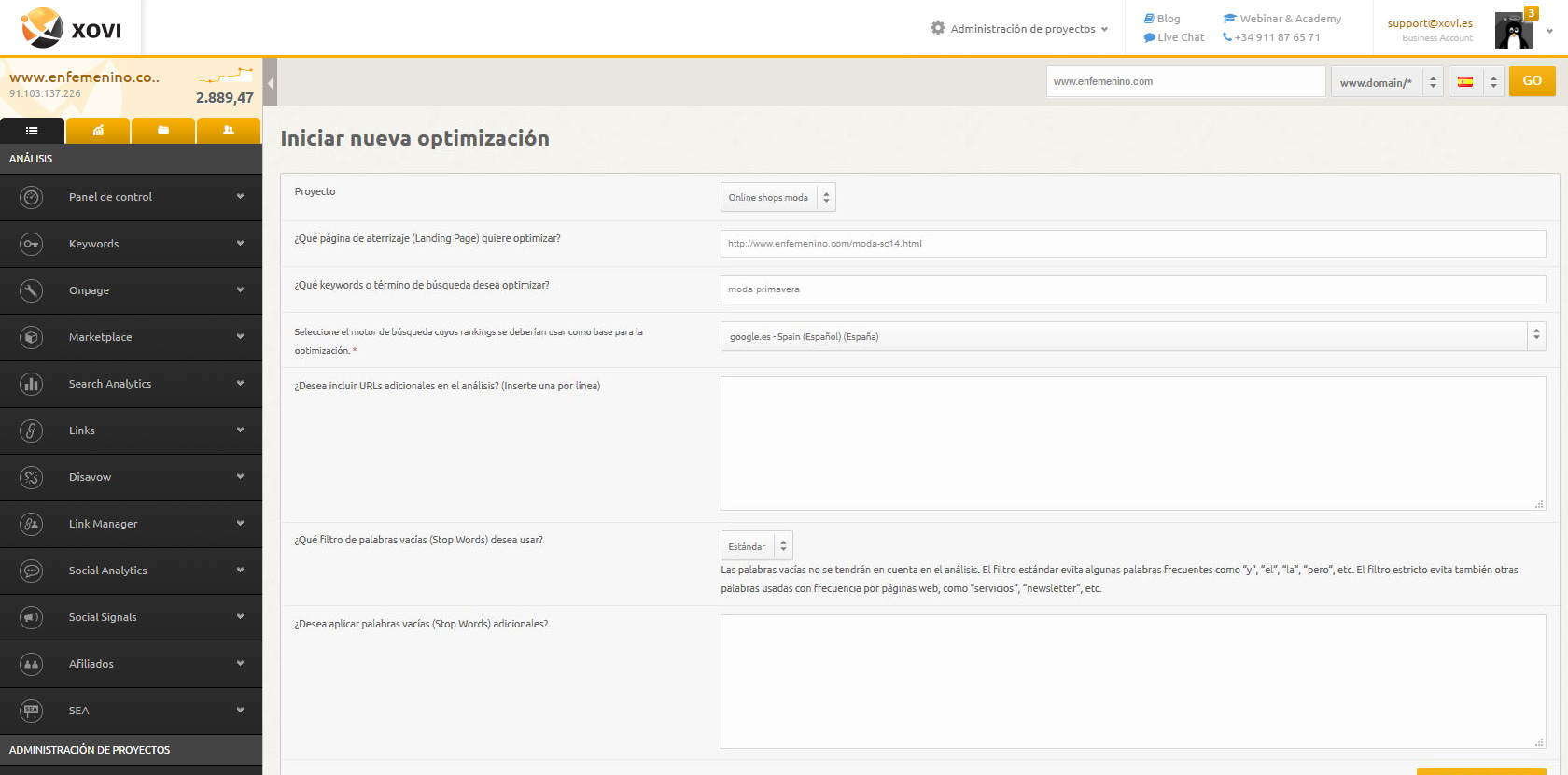This screenshot has width=1568, height=775.
Task: Open the Proyecto dropdown Online shops moda
Action: point(777,197)
